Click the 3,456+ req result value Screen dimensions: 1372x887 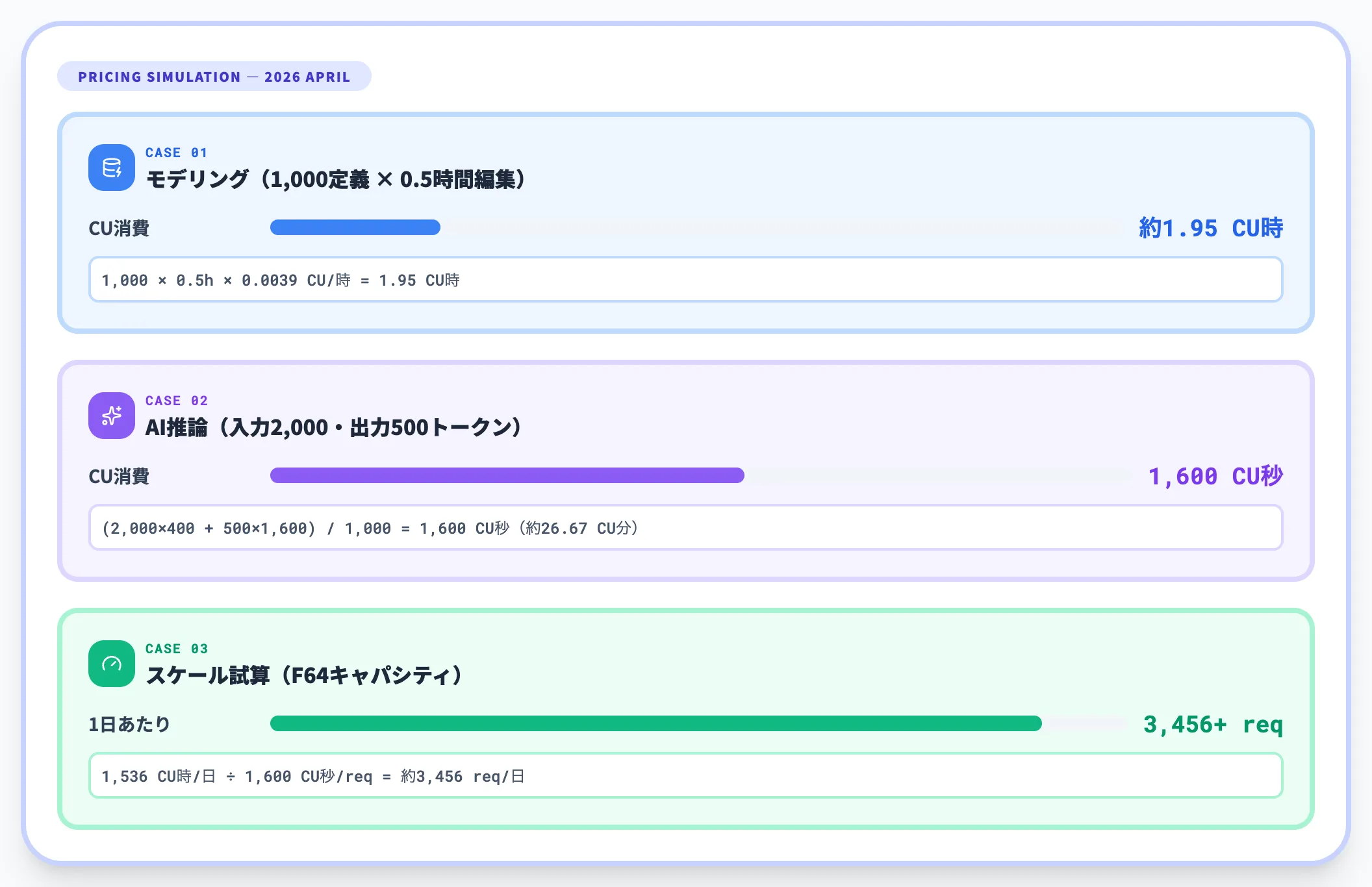click(1212, 724)
